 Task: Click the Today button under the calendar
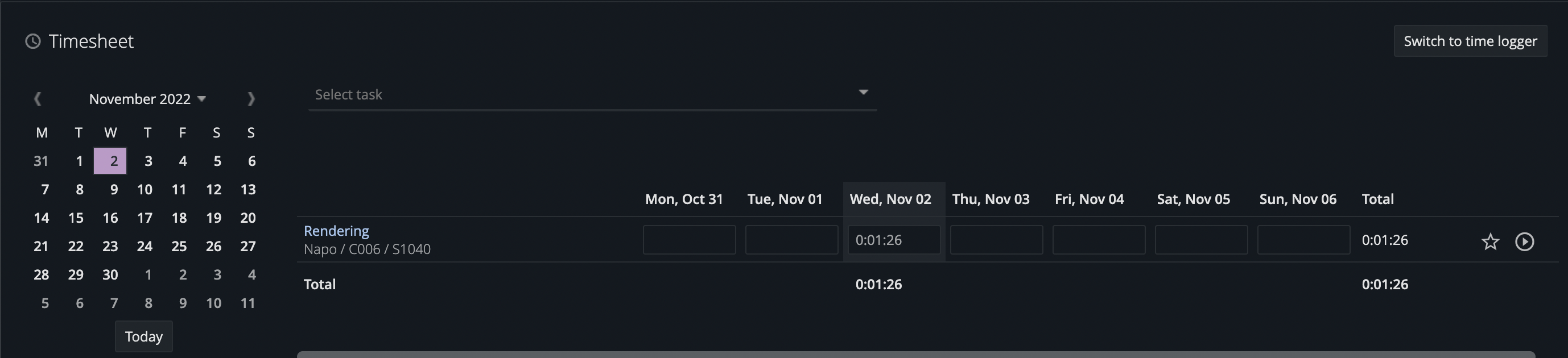point(143,336)
